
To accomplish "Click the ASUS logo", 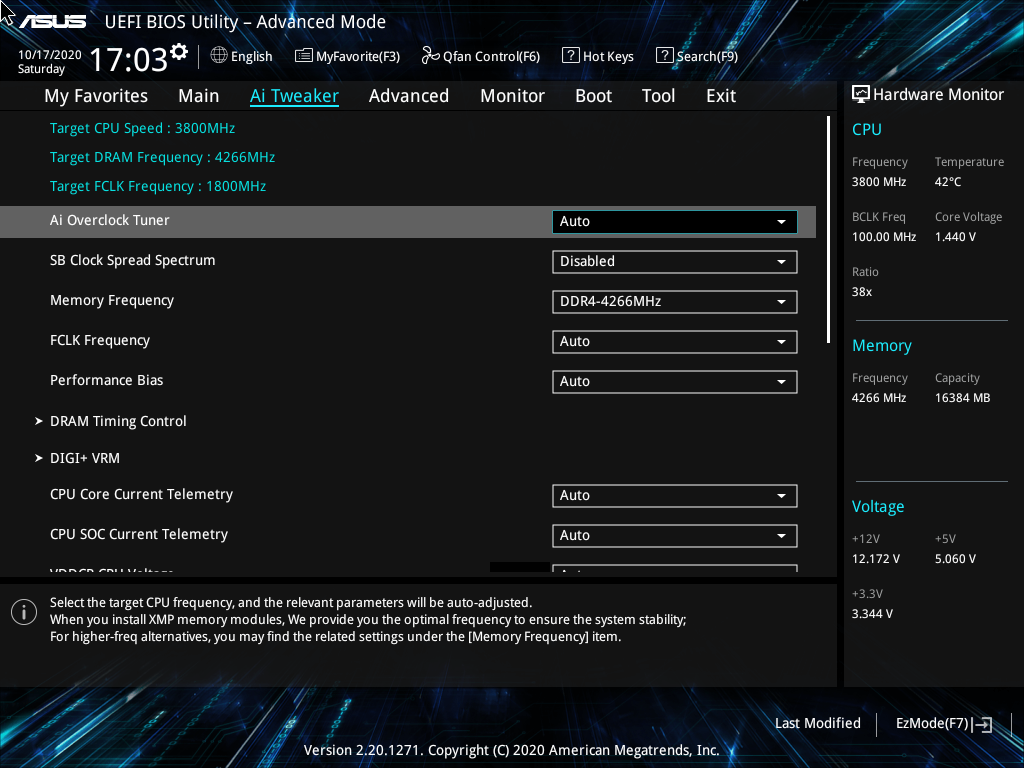I will tap(53, 22).
